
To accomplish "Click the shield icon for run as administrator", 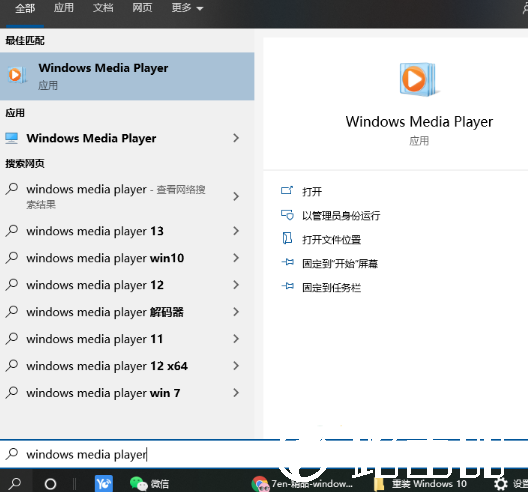I will (287, 215).
